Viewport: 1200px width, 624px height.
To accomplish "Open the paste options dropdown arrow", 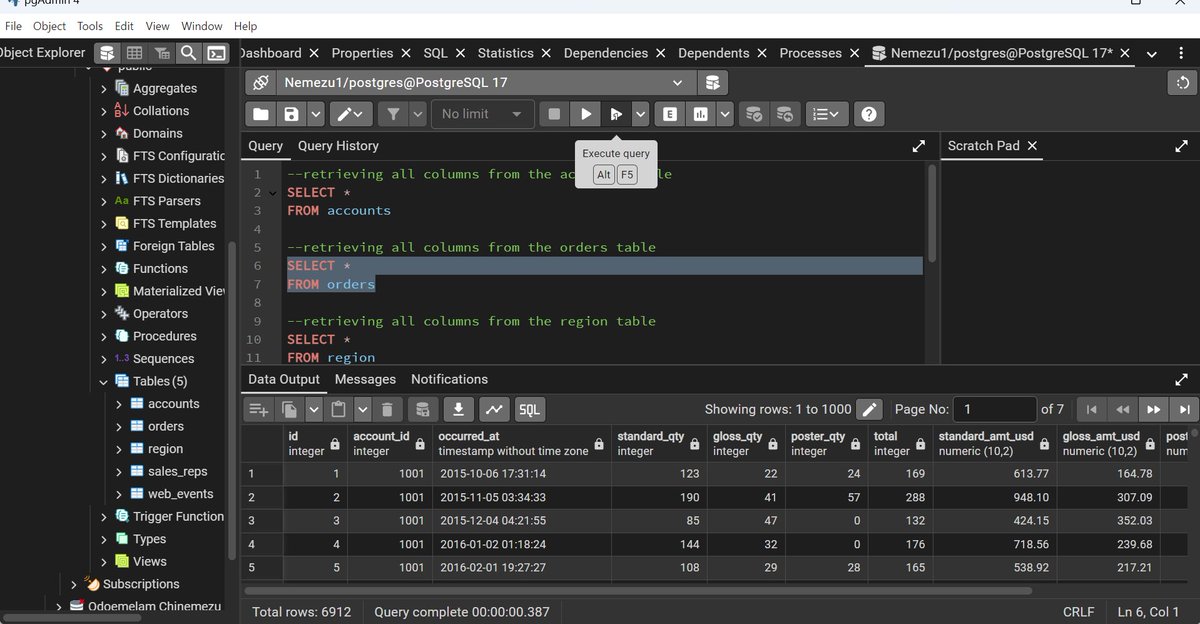I will pyautogui.click(x=362, y=409).
